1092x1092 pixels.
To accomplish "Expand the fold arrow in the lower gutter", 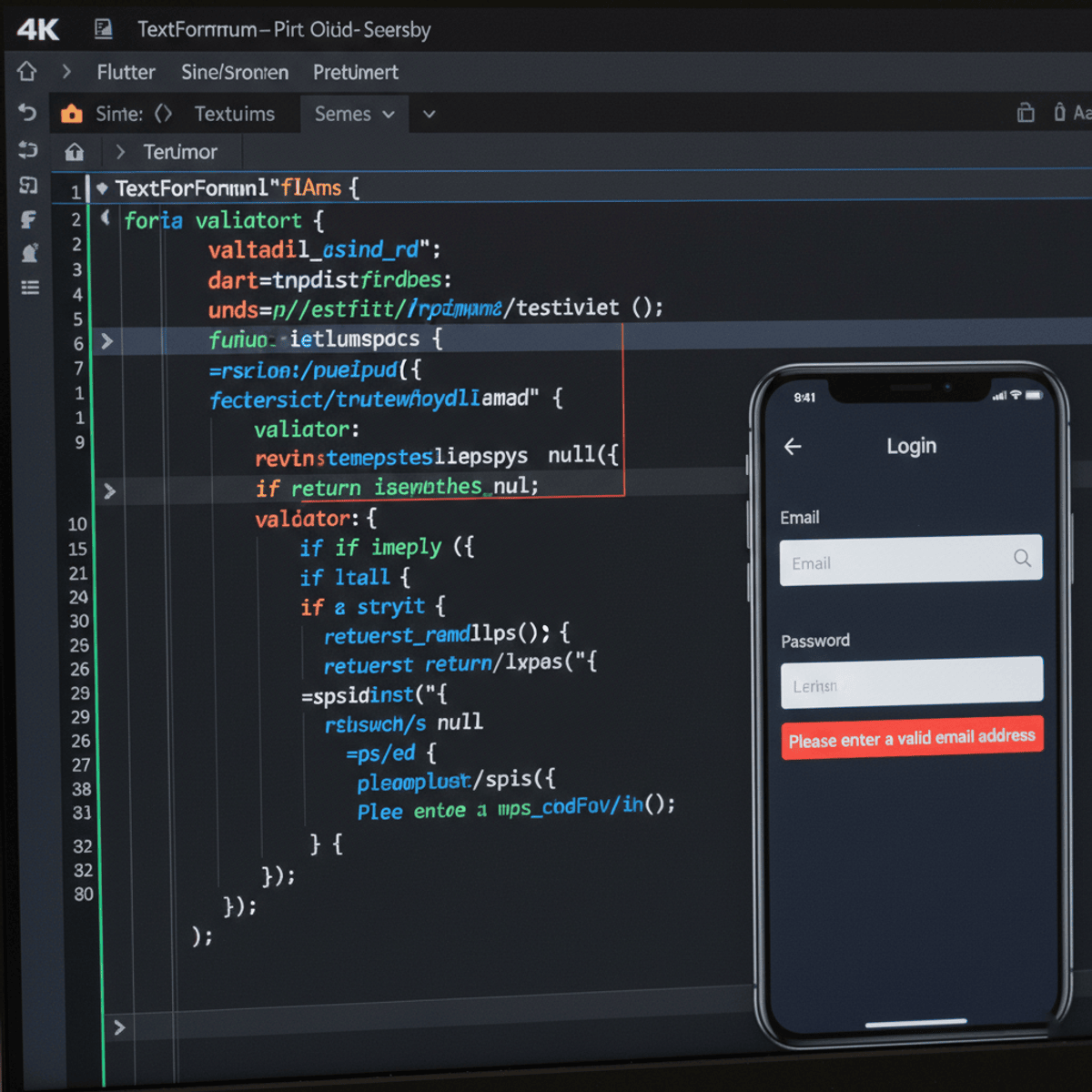I will (x=118, y=1027).
